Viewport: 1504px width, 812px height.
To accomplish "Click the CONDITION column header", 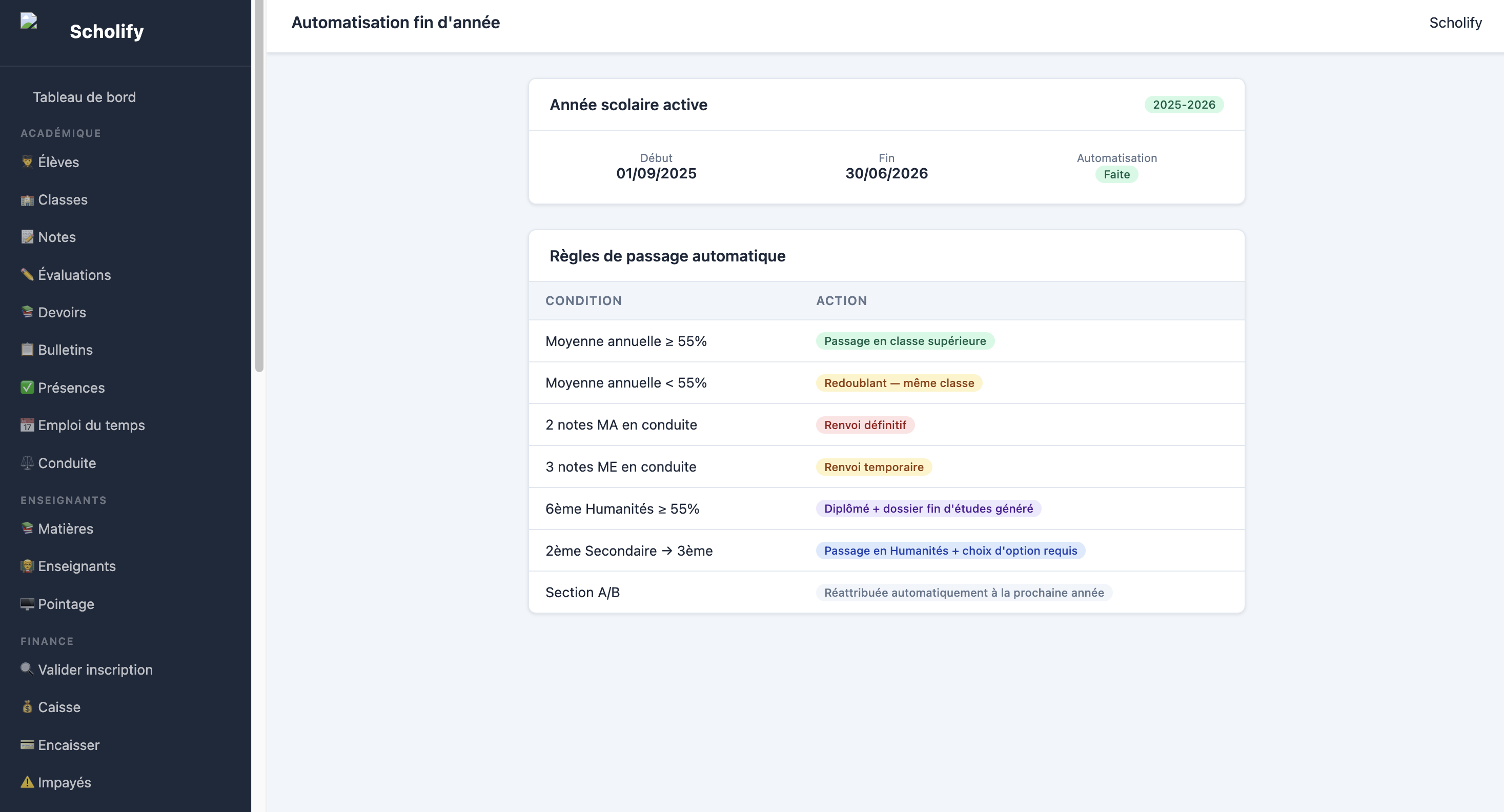I will point(583,300).
